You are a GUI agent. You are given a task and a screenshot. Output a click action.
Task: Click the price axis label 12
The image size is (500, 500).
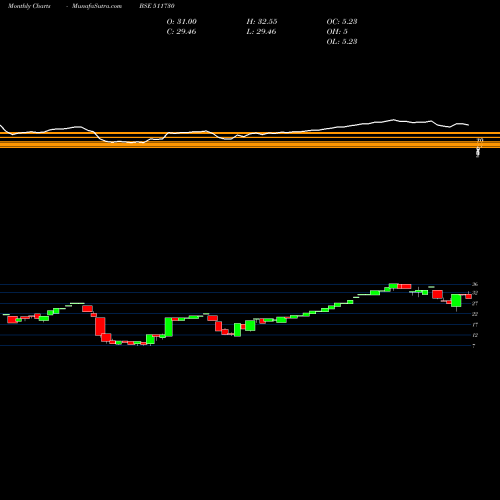pyautogui.click(x=475, y=335)
